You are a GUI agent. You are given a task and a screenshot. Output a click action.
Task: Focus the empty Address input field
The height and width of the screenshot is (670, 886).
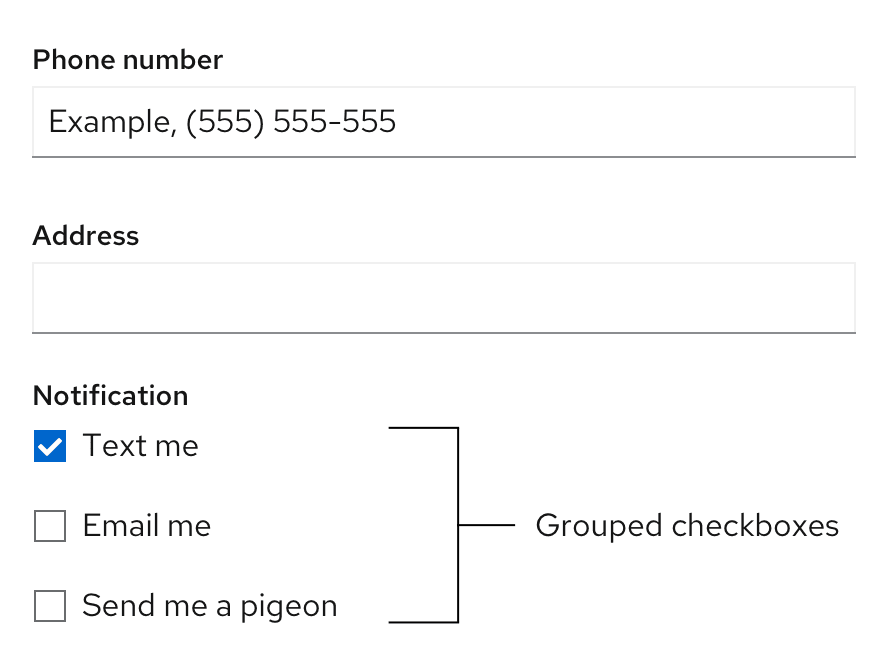tap(443, 298)
